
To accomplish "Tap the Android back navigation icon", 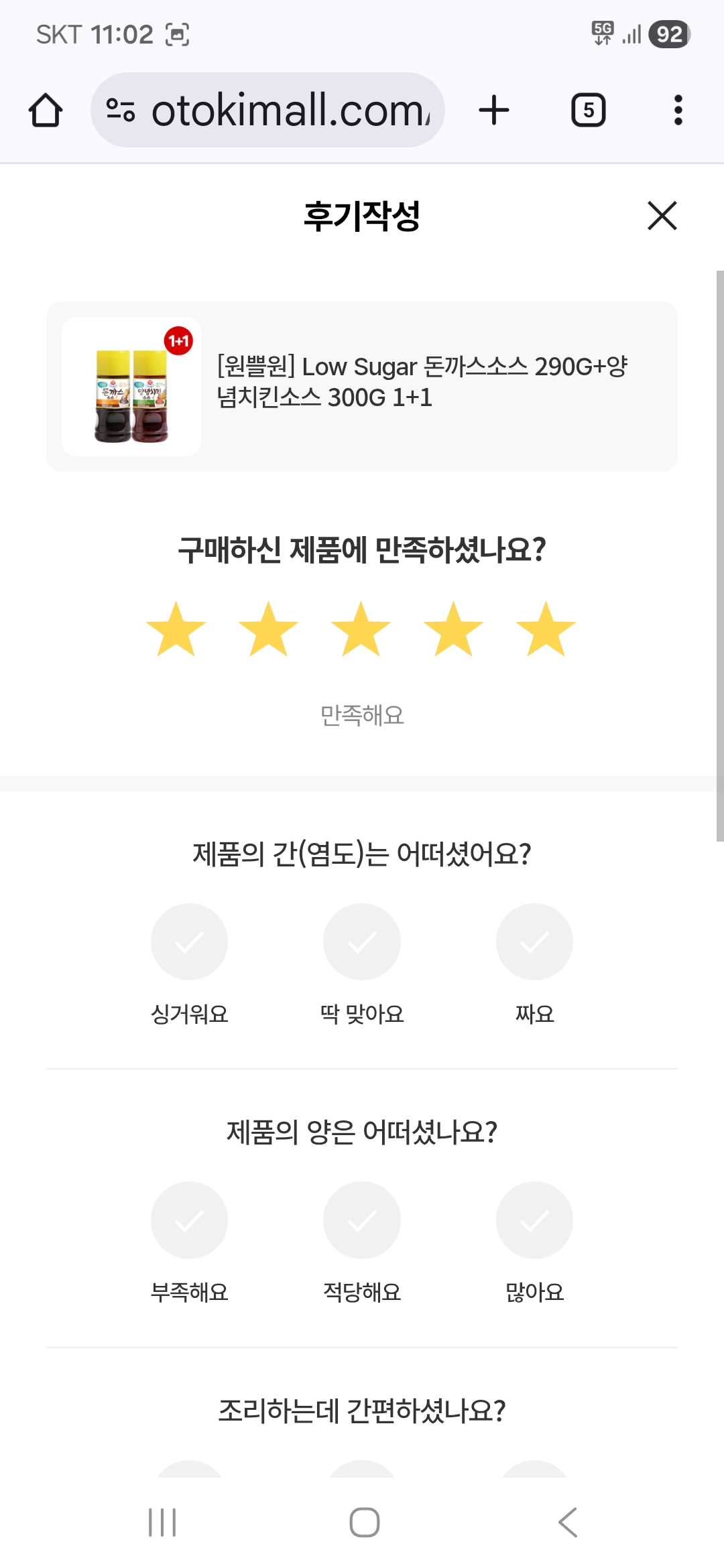I will click(x=567, y=1522).
